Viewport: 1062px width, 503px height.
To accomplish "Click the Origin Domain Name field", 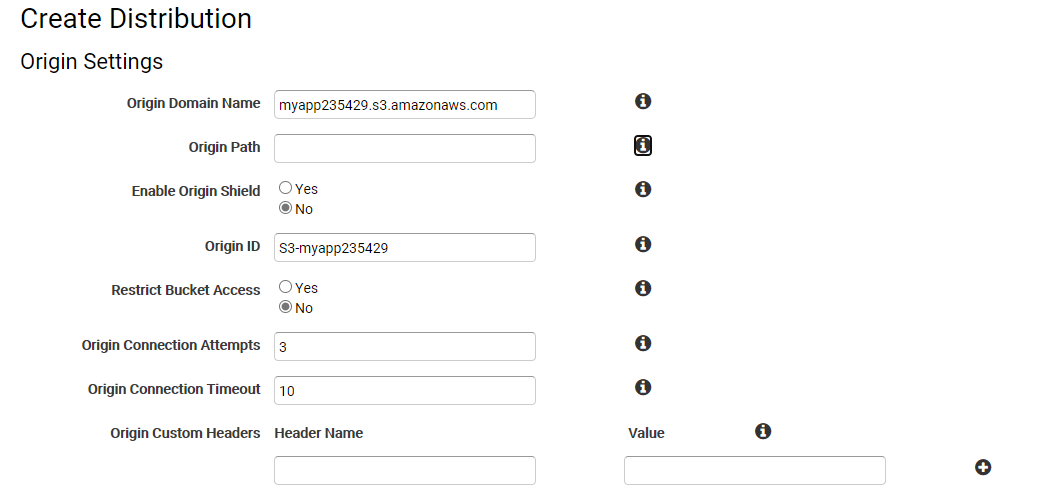I will [404, 104].
